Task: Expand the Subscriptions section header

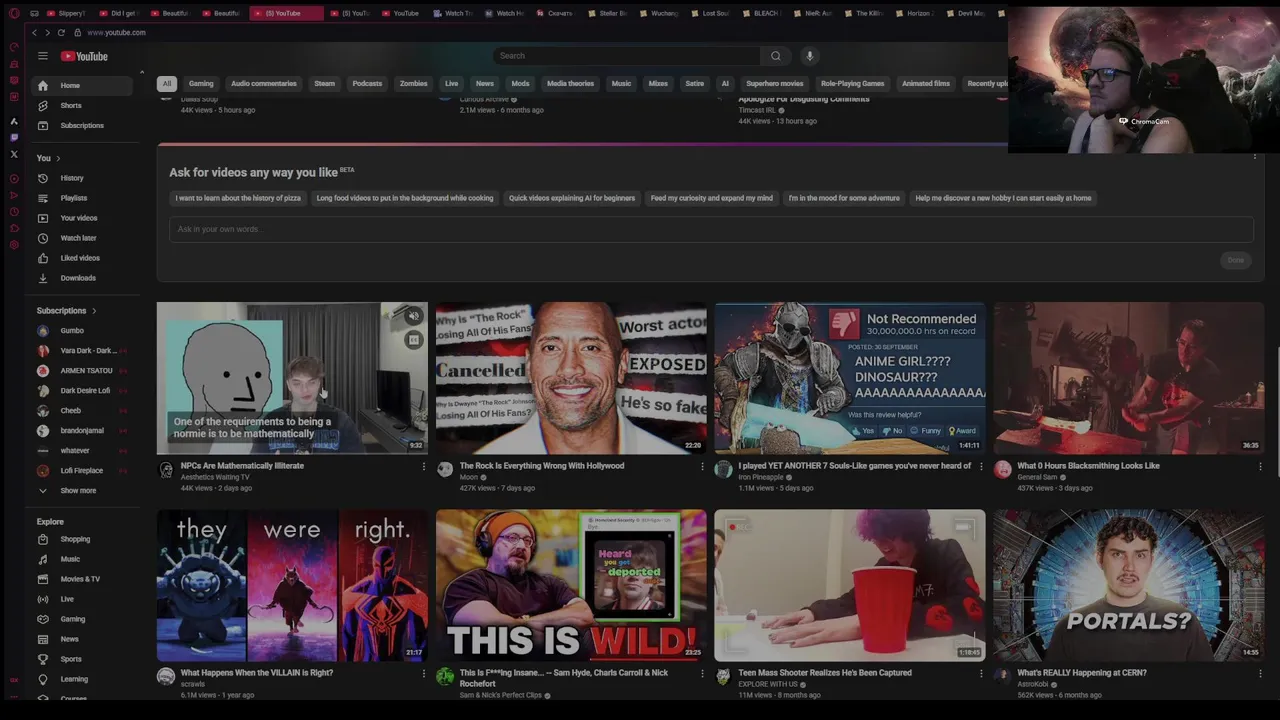Action: click(68, 311)
